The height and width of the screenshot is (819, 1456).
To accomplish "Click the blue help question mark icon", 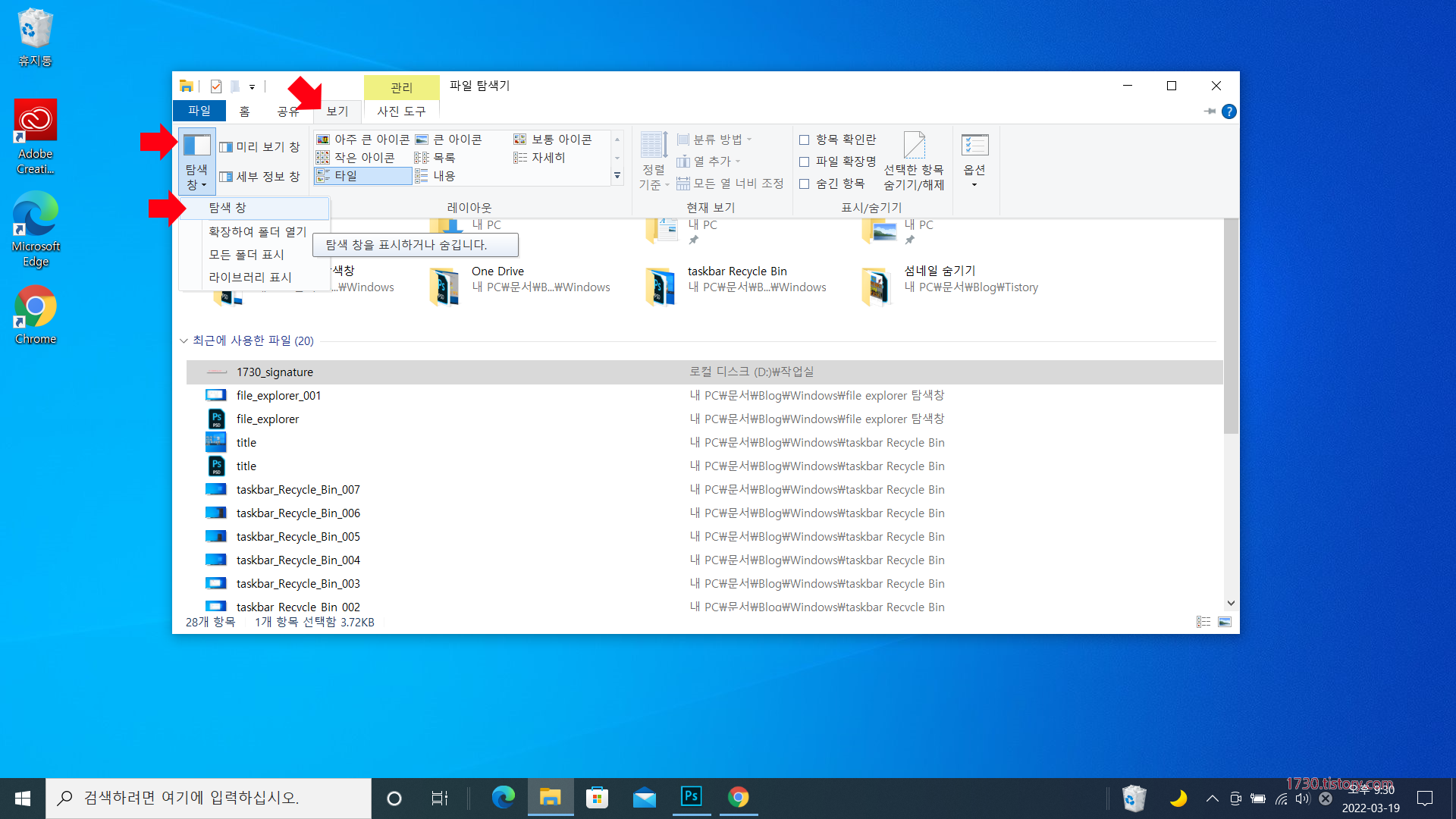I will tap(1229, 111).
